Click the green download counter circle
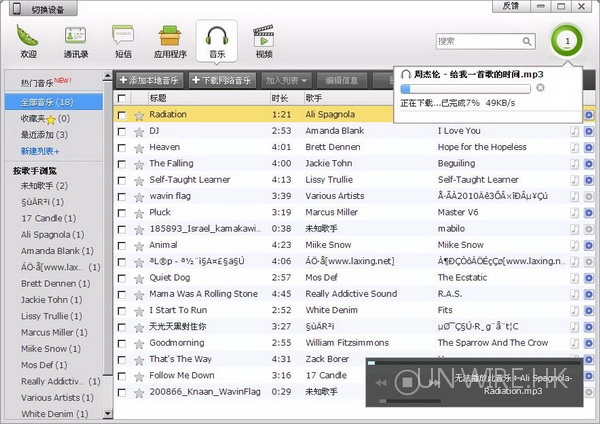Viewport: 600px width, 424px height. [567, 42]
